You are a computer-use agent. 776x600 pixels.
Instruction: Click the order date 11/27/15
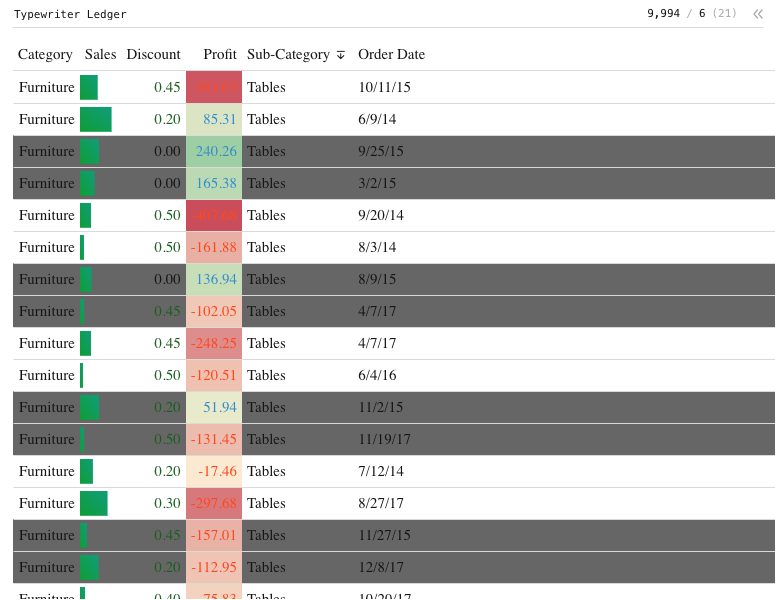pos(384,535)
